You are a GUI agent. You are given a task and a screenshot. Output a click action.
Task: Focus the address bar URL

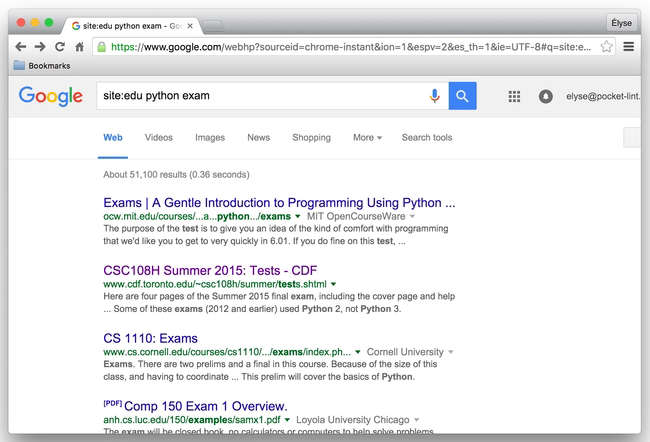(x=351, y=47)
